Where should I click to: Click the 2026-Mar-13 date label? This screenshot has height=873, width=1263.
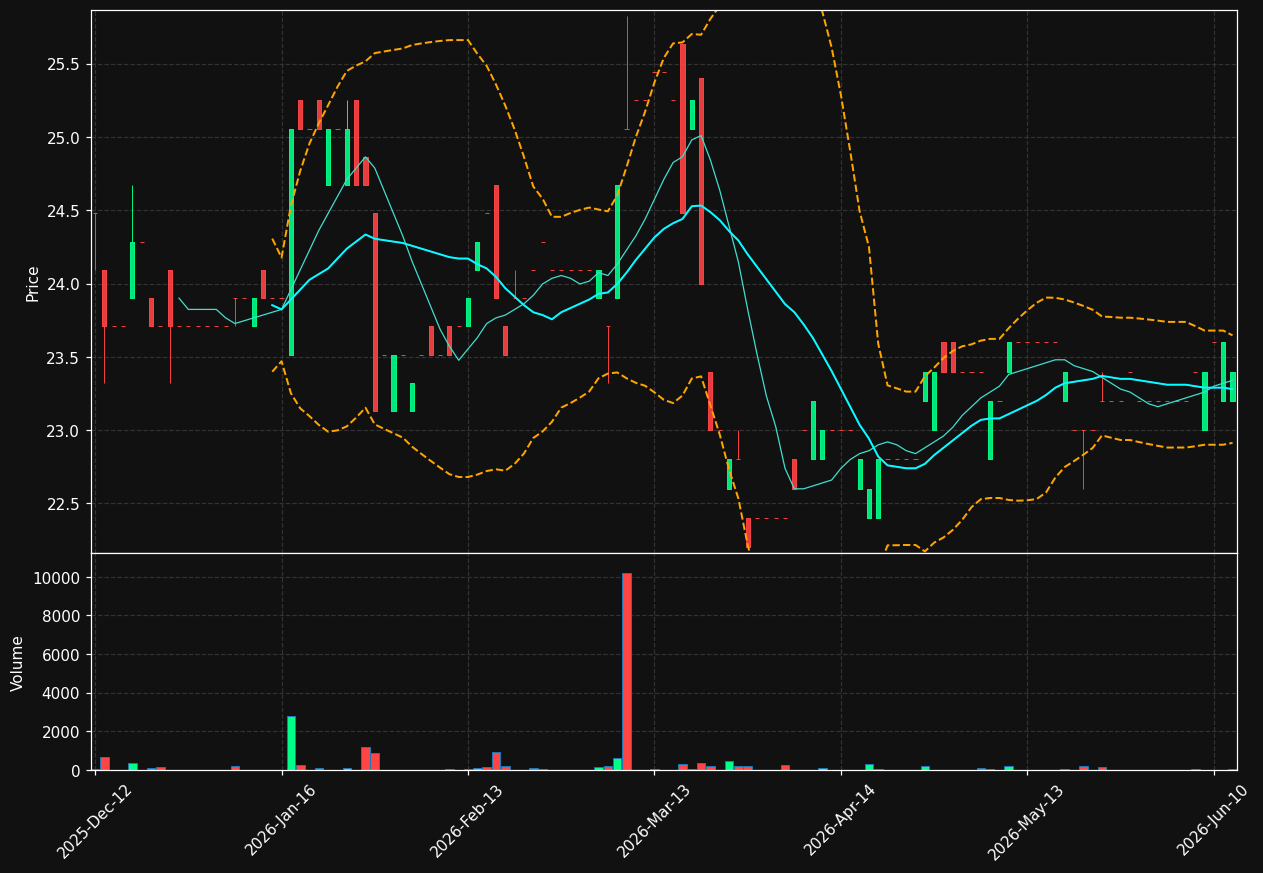[653, 821]
